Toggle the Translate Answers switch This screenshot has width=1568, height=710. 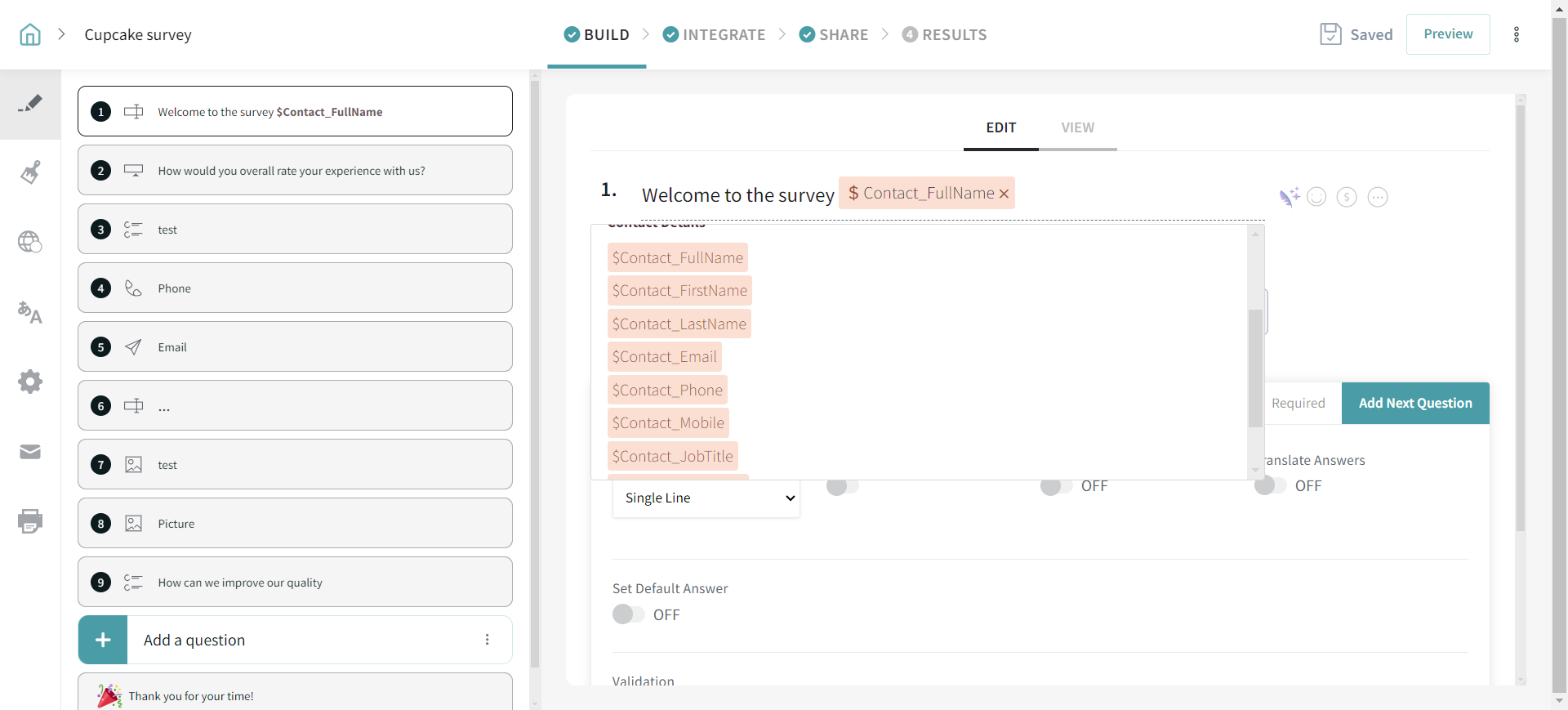(1270, 486)
